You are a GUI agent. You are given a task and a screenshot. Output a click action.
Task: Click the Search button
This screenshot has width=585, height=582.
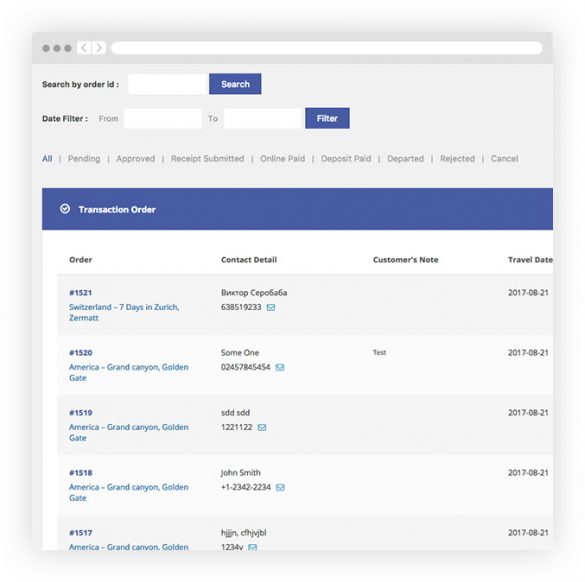point(235,84)
